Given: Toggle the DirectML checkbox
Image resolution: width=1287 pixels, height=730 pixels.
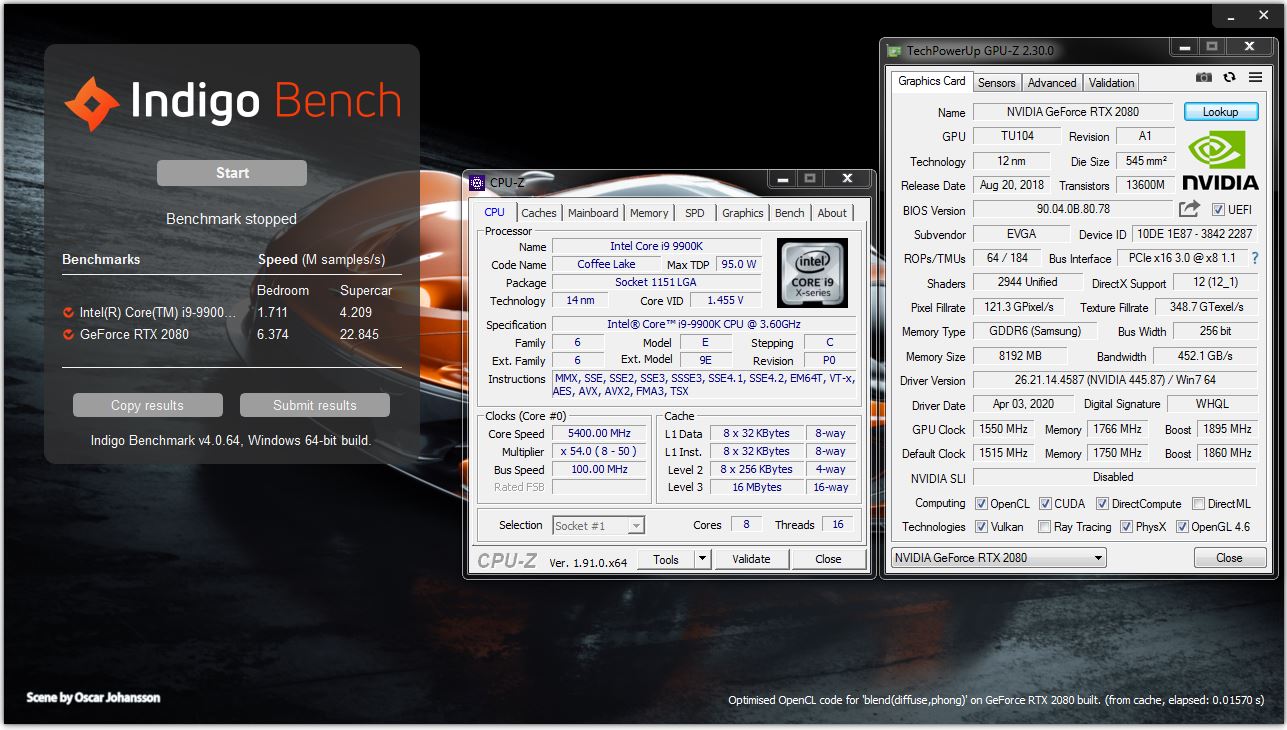Looking at the screenshot, I should pos(1198,504).
